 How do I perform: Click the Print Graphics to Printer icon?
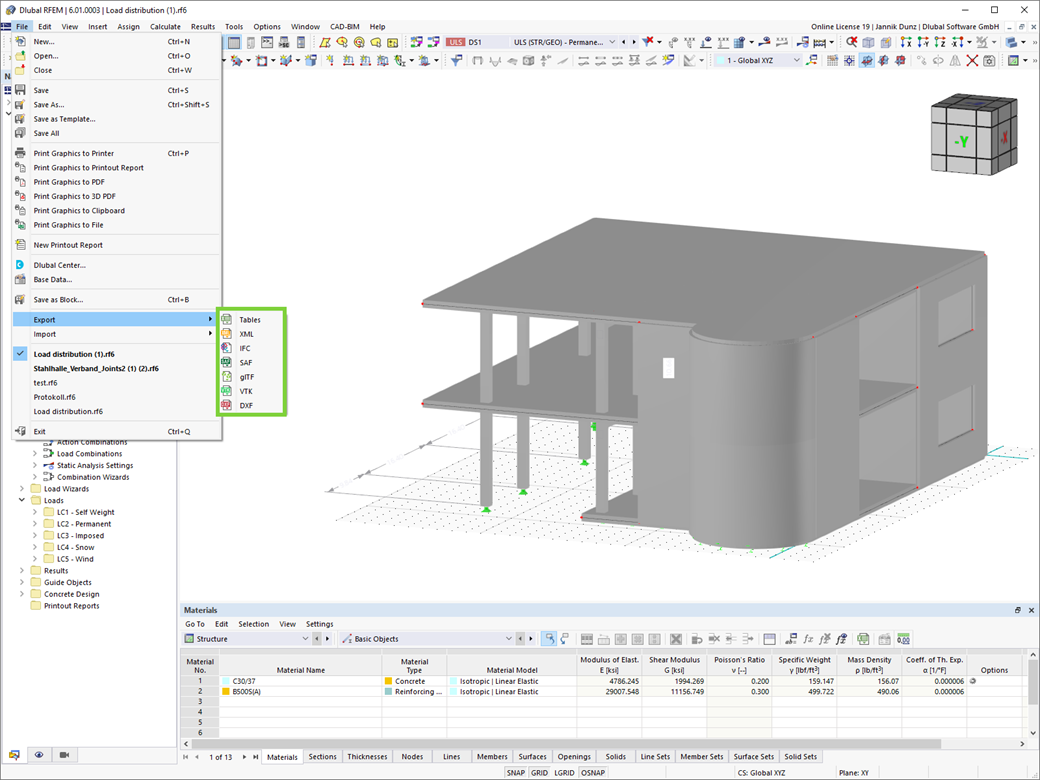click(x=21, y=153)
